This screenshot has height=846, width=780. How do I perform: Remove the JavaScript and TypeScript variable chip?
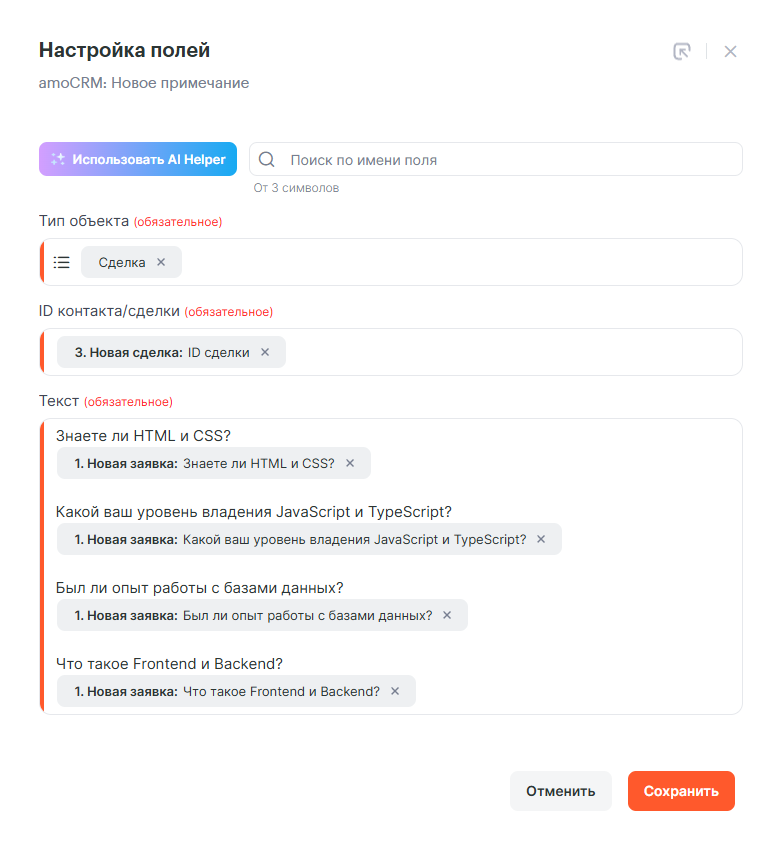[x=541, y=539]
